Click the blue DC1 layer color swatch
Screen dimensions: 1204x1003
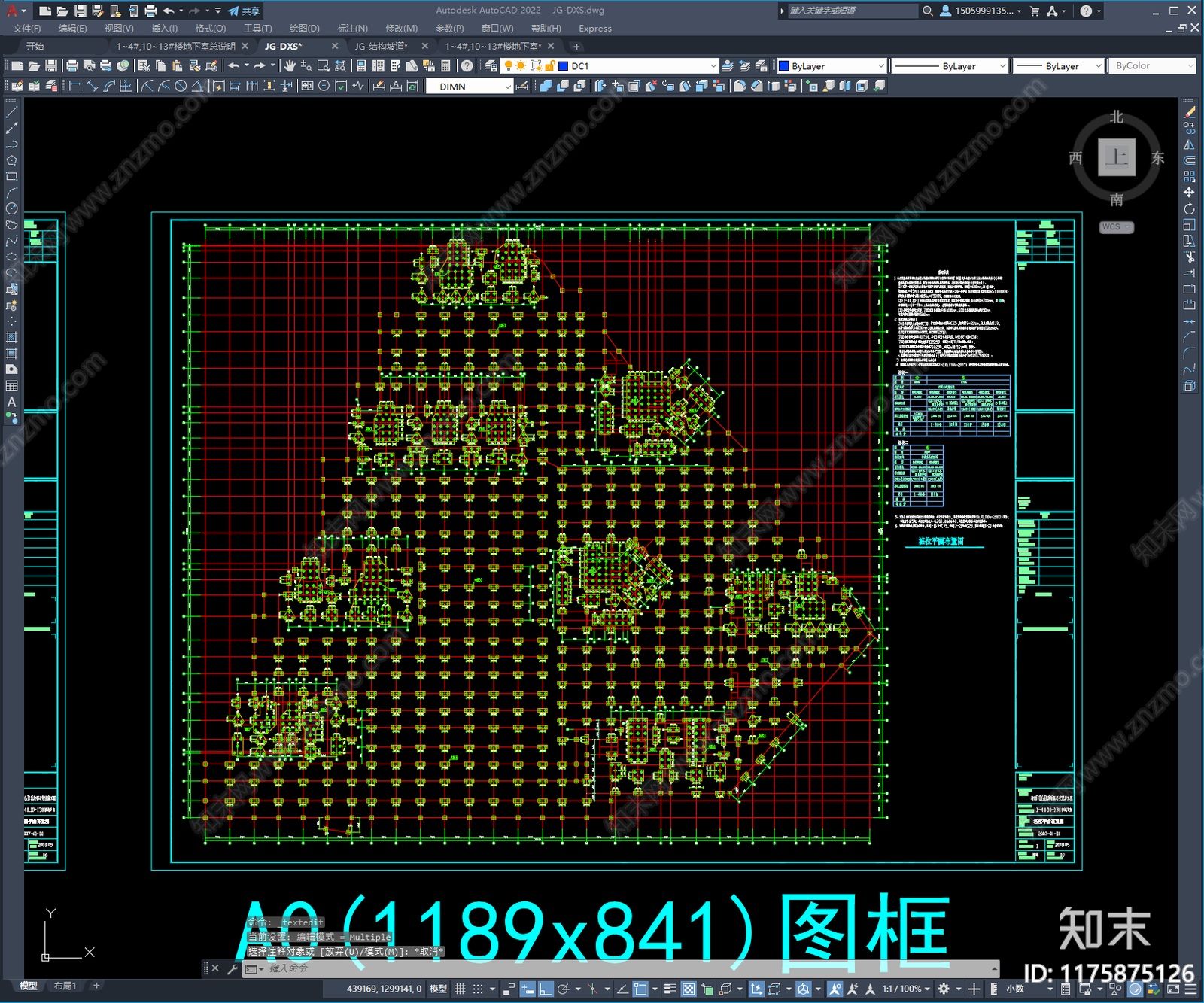tap(563, 66)
